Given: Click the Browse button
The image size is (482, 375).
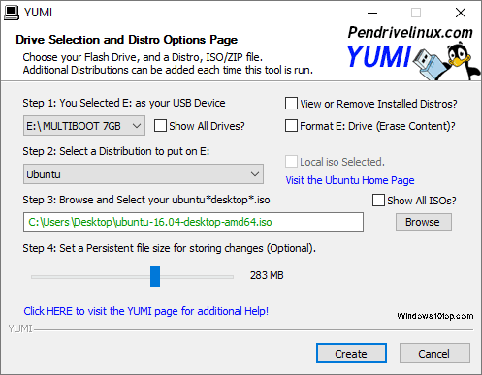Looking at the screenshot, I should point(424,222).
